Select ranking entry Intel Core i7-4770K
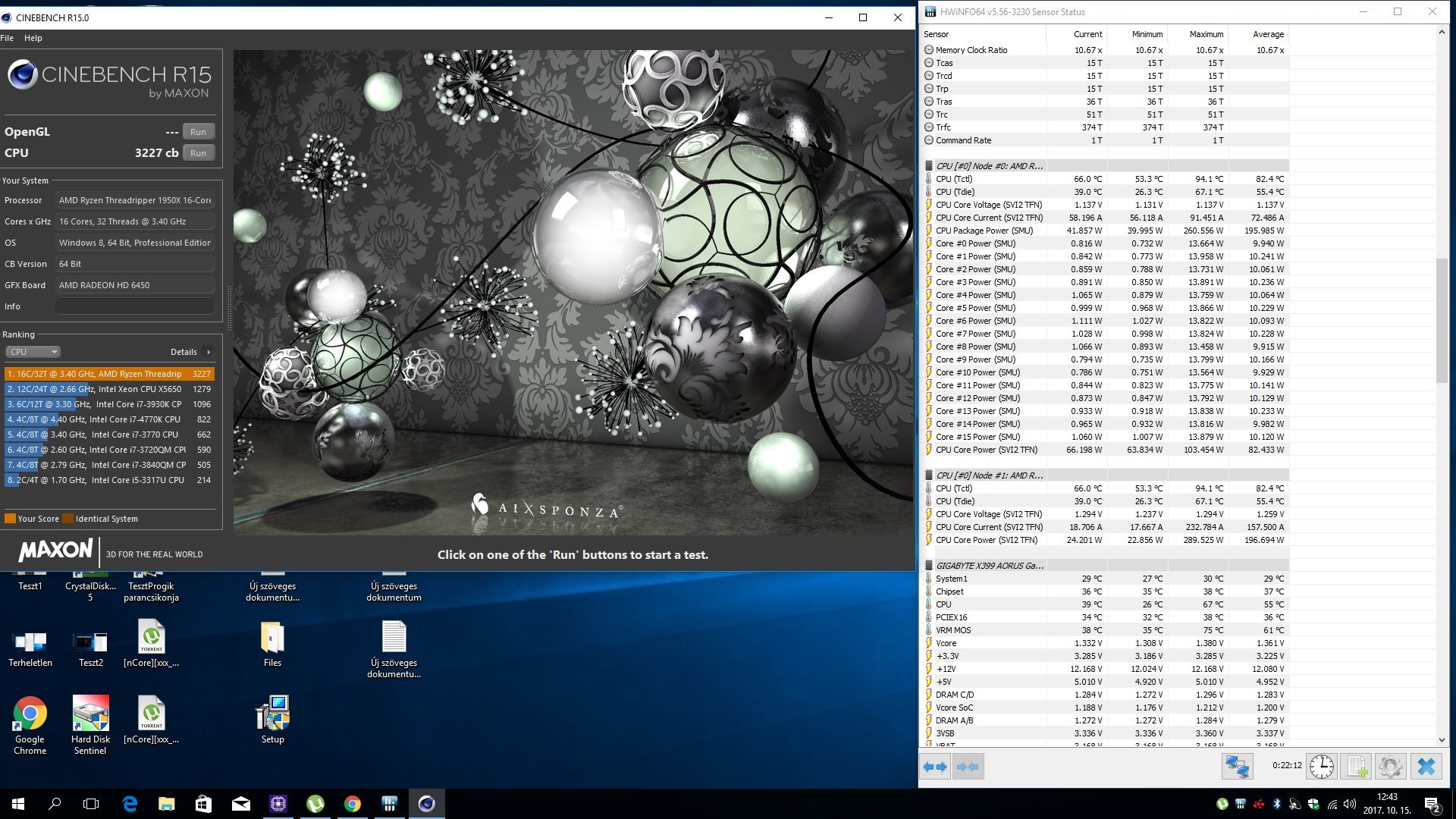The image size is (1456, 819). click(x=109, y=419)
